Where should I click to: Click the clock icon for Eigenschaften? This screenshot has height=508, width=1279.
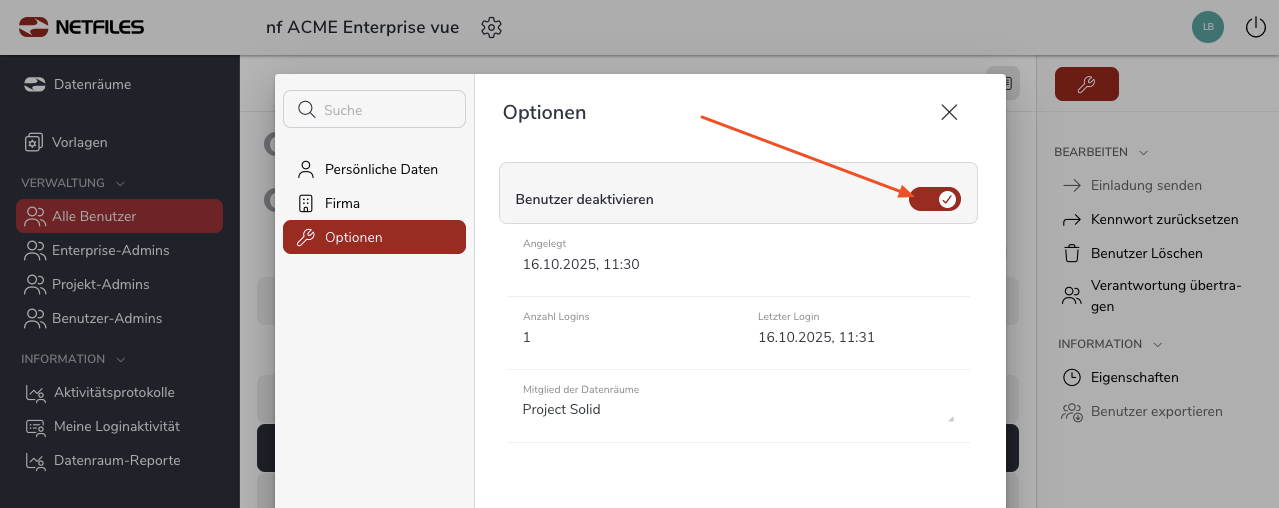tap(1072, 378)
